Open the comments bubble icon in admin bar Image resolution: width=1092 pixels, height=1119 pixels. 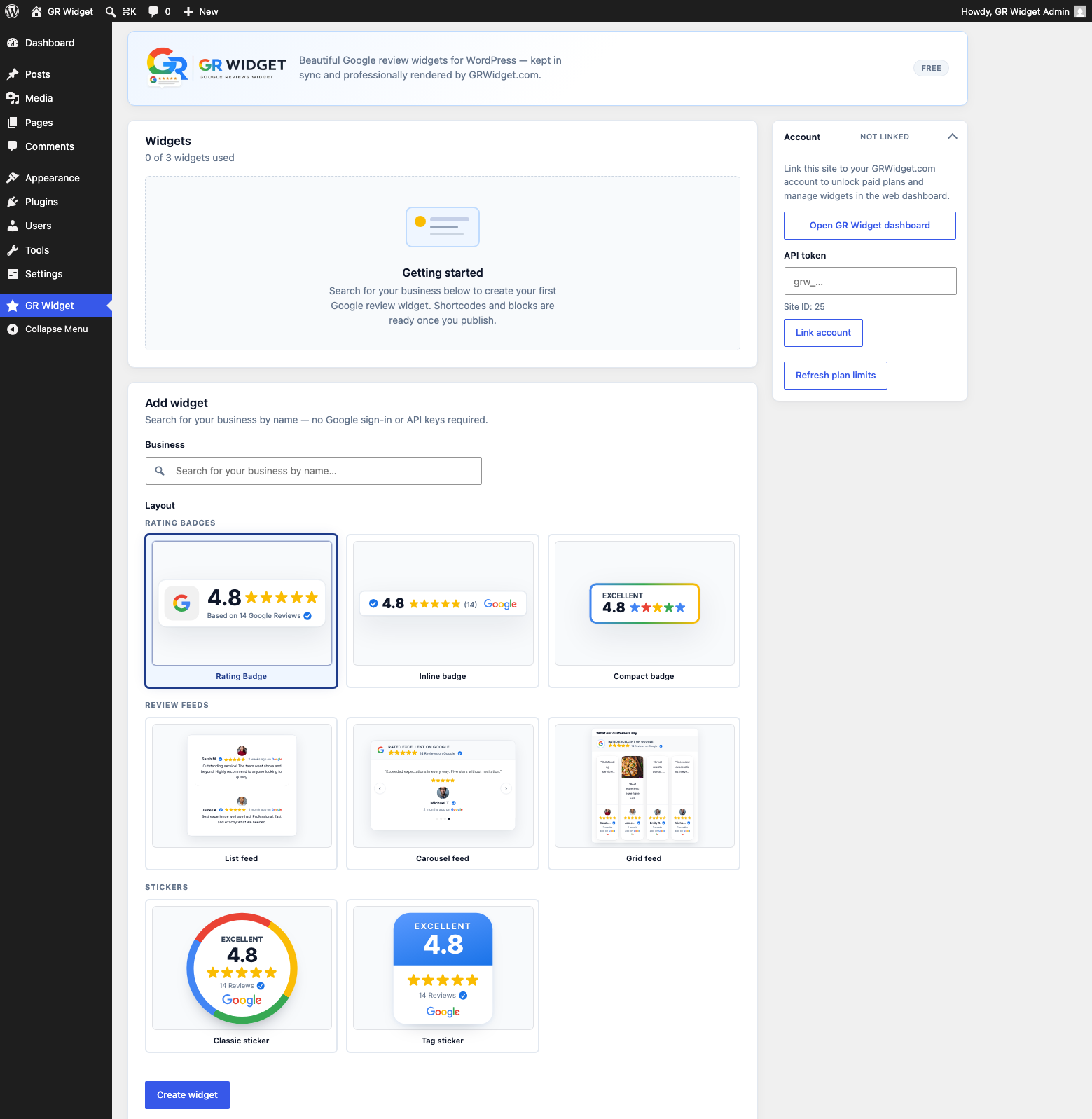click(x=153, y=11)
